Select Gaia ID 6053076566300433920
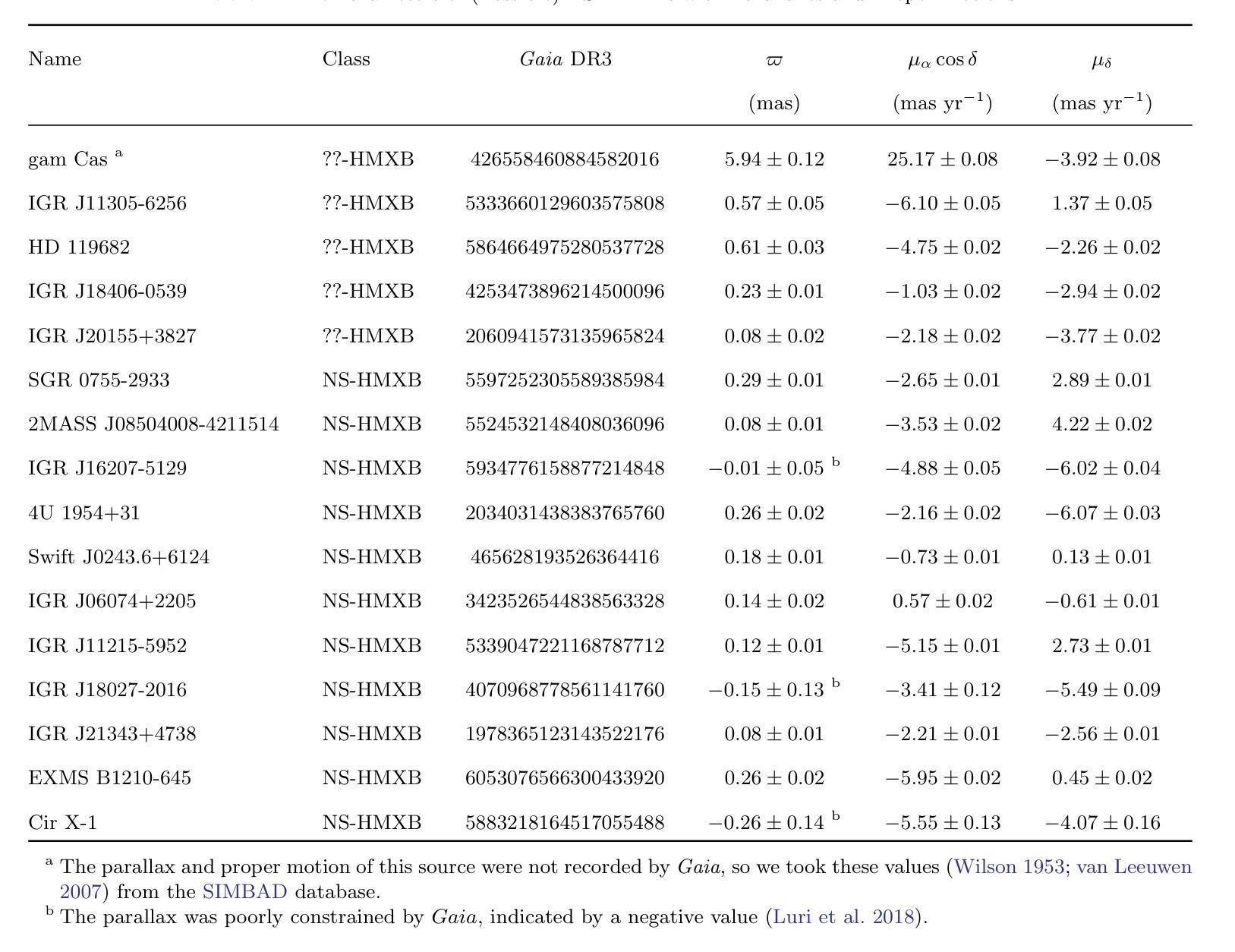 (x=565, y=778)
